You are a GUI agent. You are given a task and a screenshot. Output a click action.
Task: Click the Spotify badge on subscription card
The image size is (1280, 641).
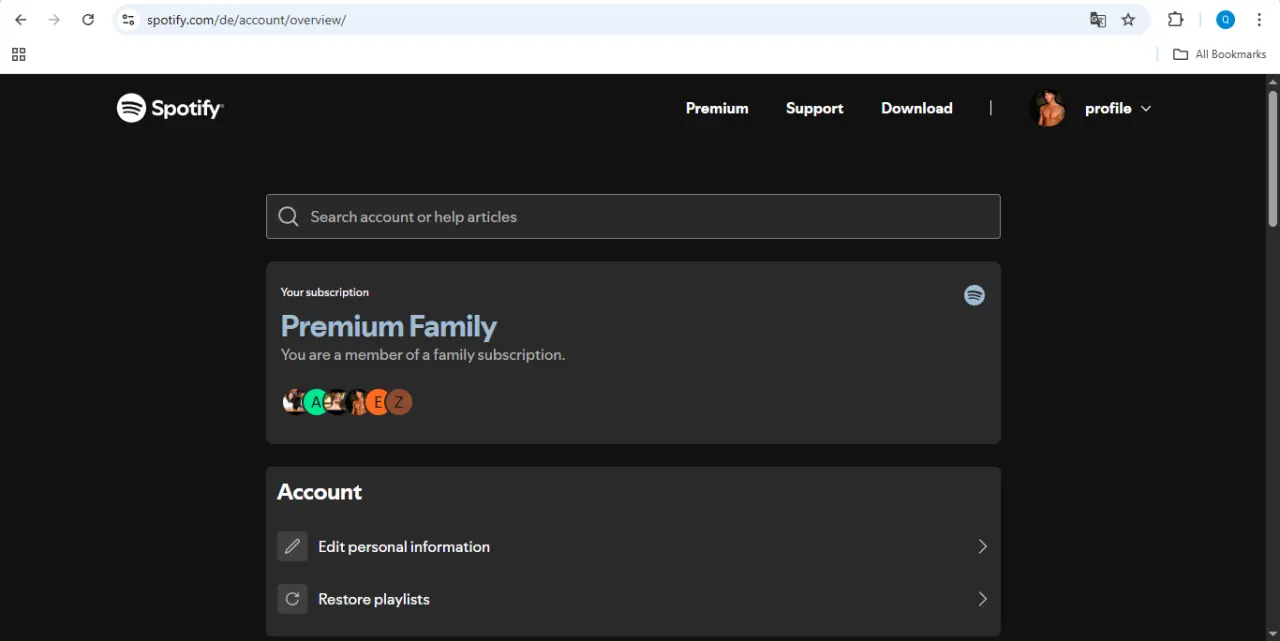click(x=974, y=295)
